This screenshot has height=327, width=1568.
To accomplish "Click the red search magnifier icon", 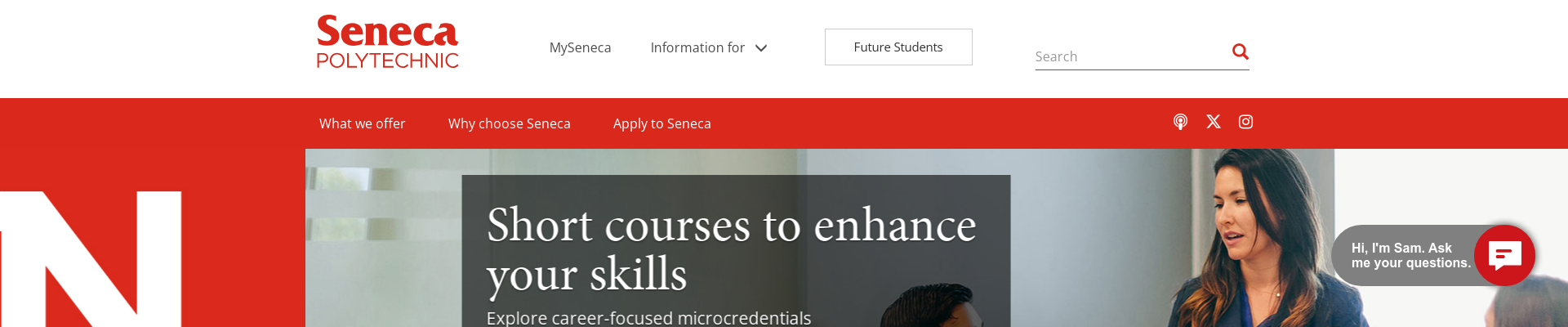I will tap(1240, 52).
